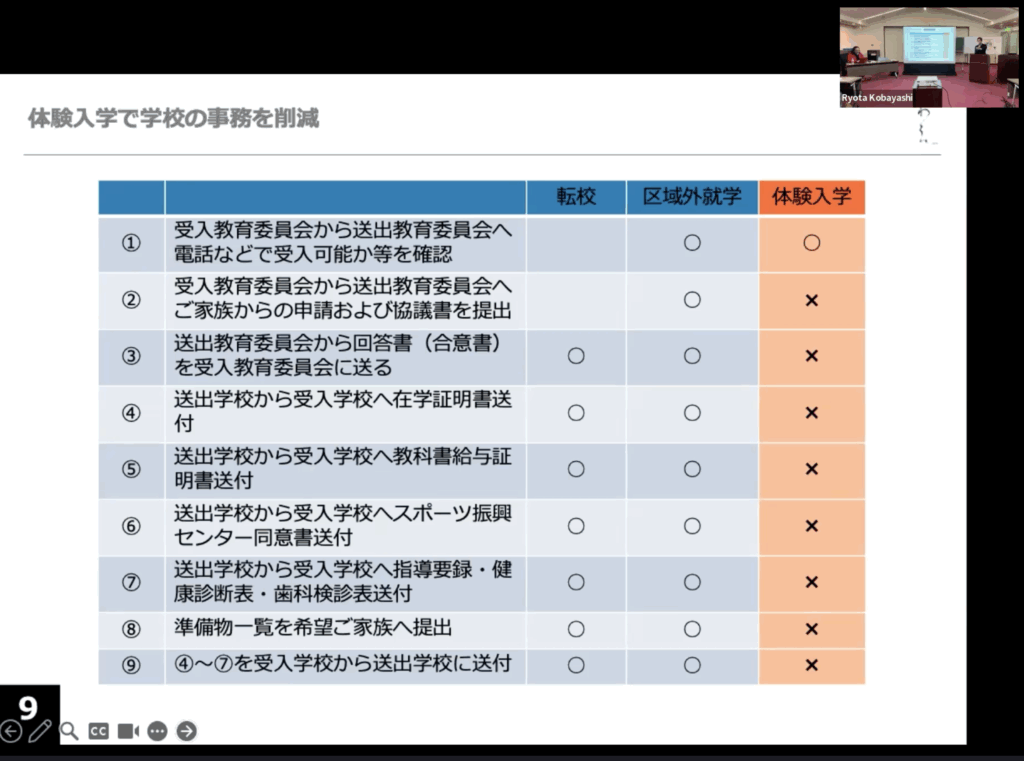This screenshot has width=1024, height=761.
Task: Click the slide number 9 indicator
Action: (28, 707)
